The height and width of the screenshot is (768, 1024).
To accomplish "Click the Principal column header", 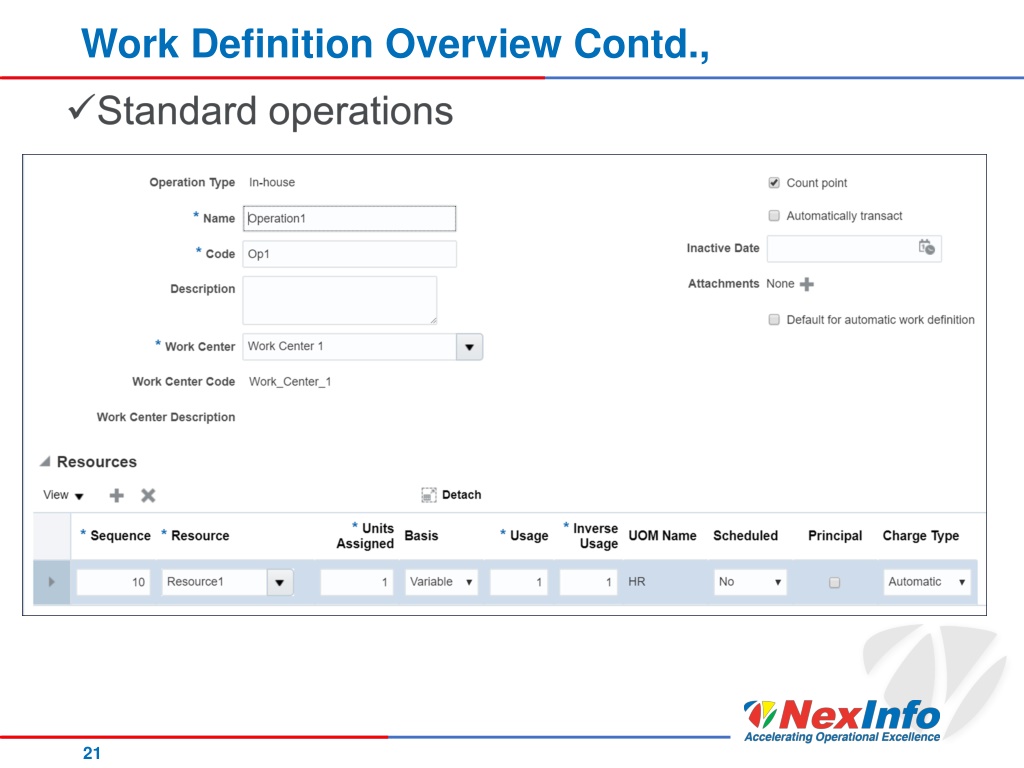I will 835,536.
